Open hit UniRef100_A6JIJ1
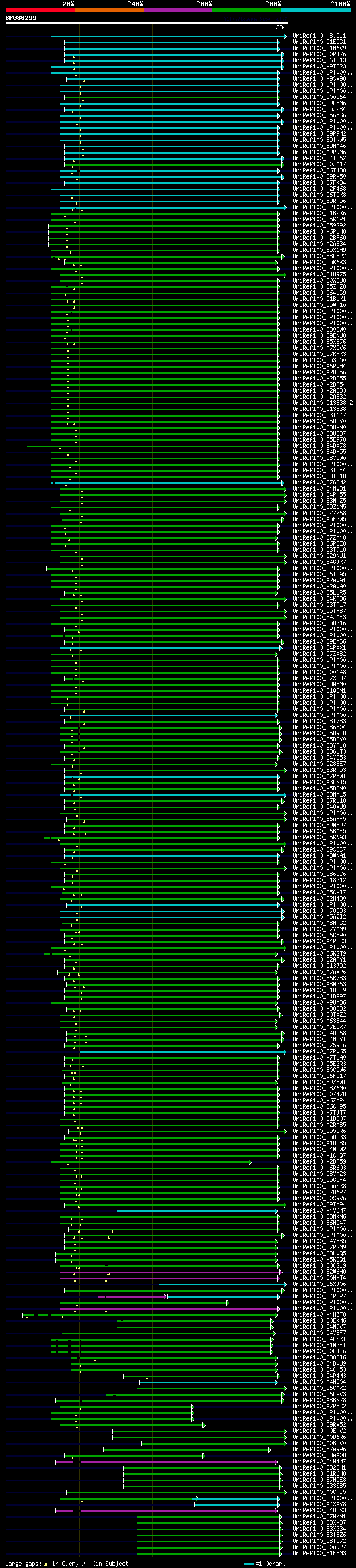The width and height of the screenshot is (356, 1568). click(319, 36)
